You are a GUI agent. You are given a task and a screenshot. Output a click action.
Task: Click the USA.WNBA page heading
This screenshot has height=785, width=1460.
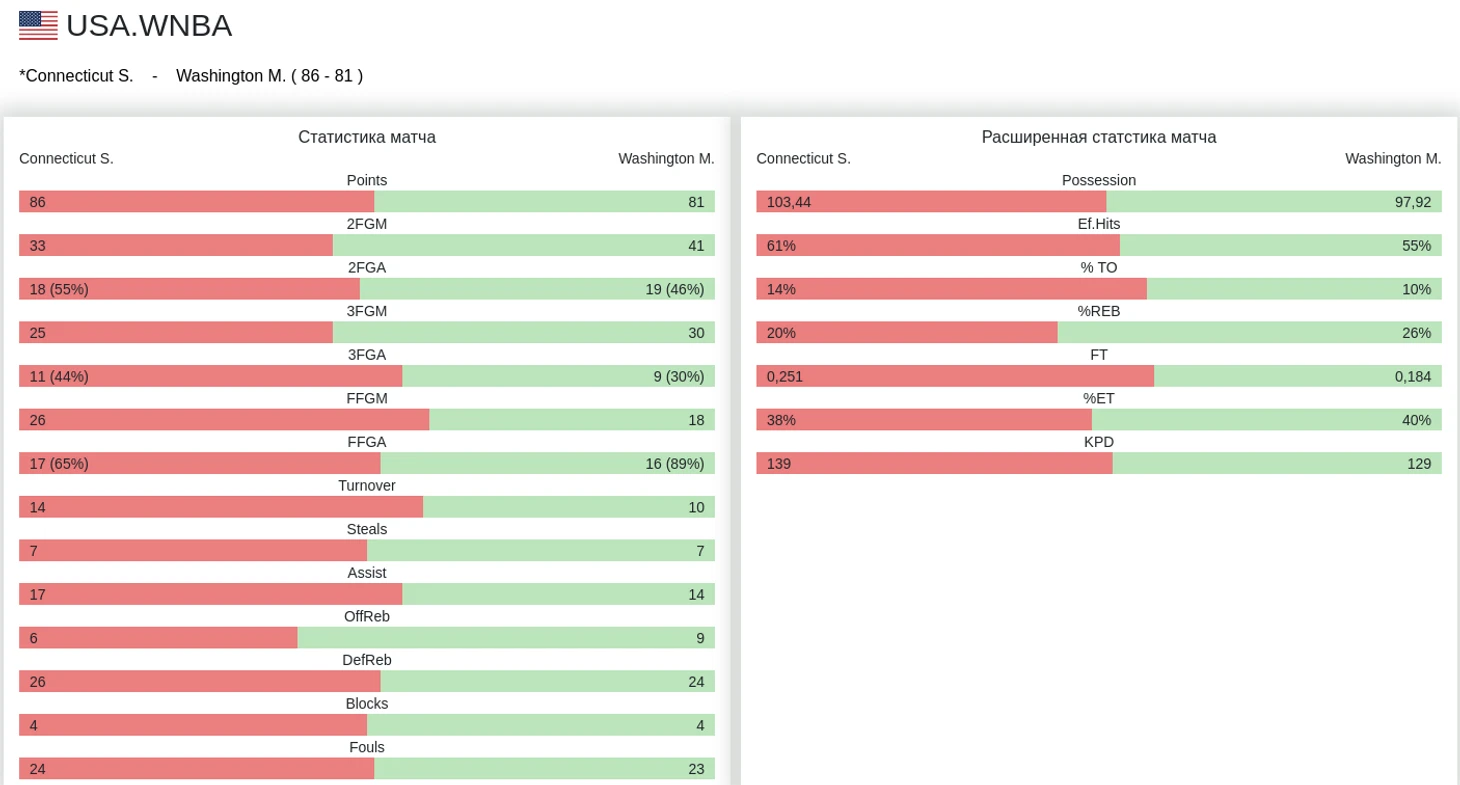tap(149, 26)
